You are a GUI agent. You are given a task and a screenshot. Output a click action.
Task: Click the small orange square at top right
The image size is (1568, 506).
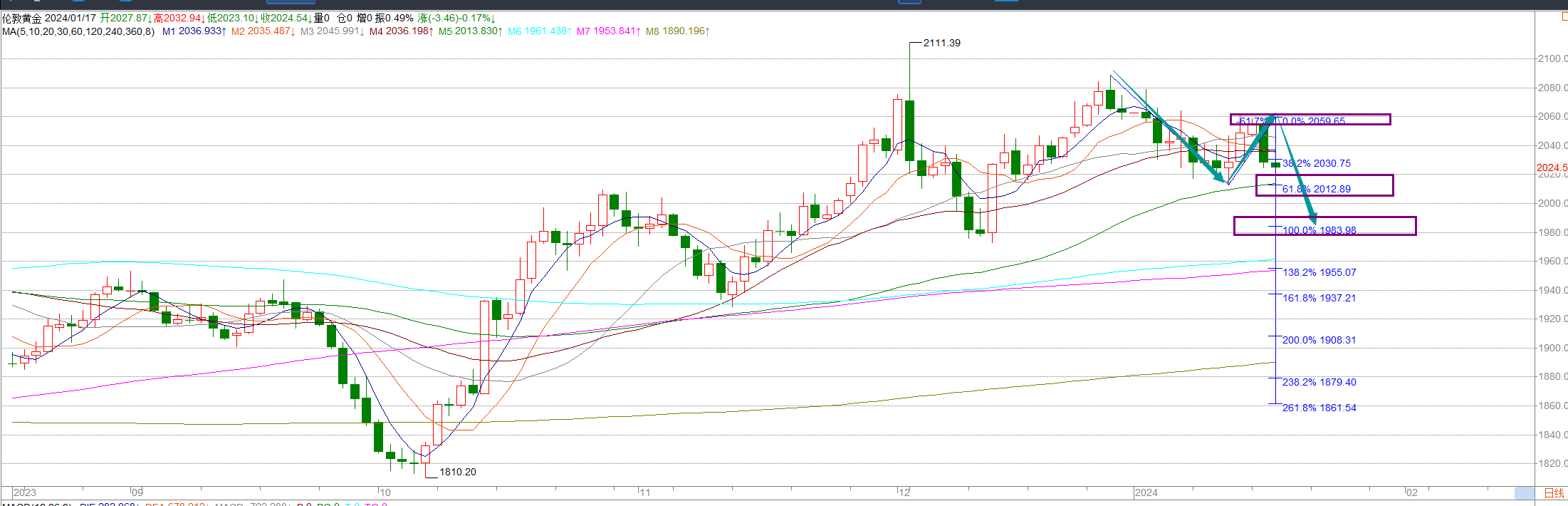(x=1564, y=17)
